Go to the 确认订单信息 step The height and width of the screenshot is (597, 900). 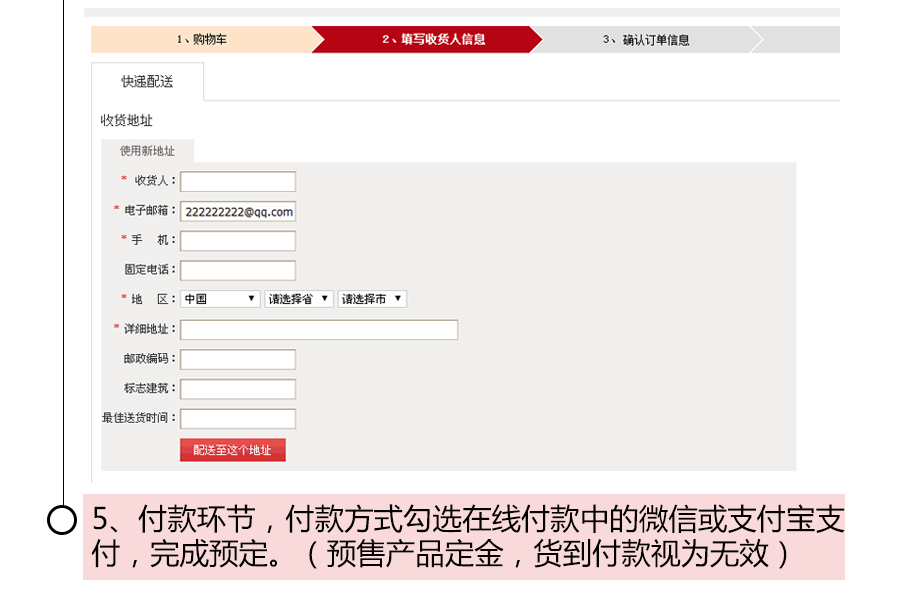click(646, 40)
